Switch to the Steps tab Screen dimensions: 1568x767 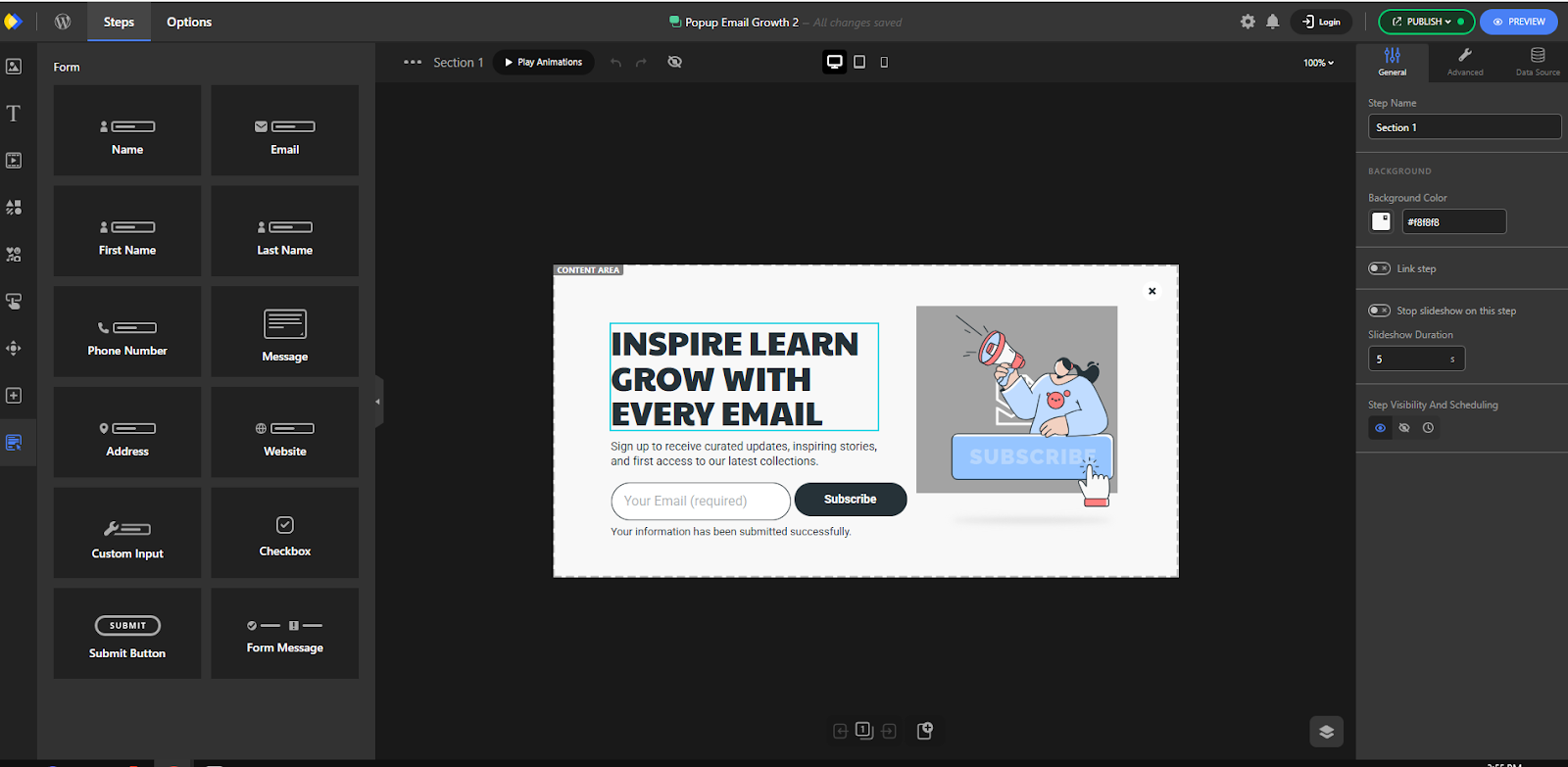(120, 22)
